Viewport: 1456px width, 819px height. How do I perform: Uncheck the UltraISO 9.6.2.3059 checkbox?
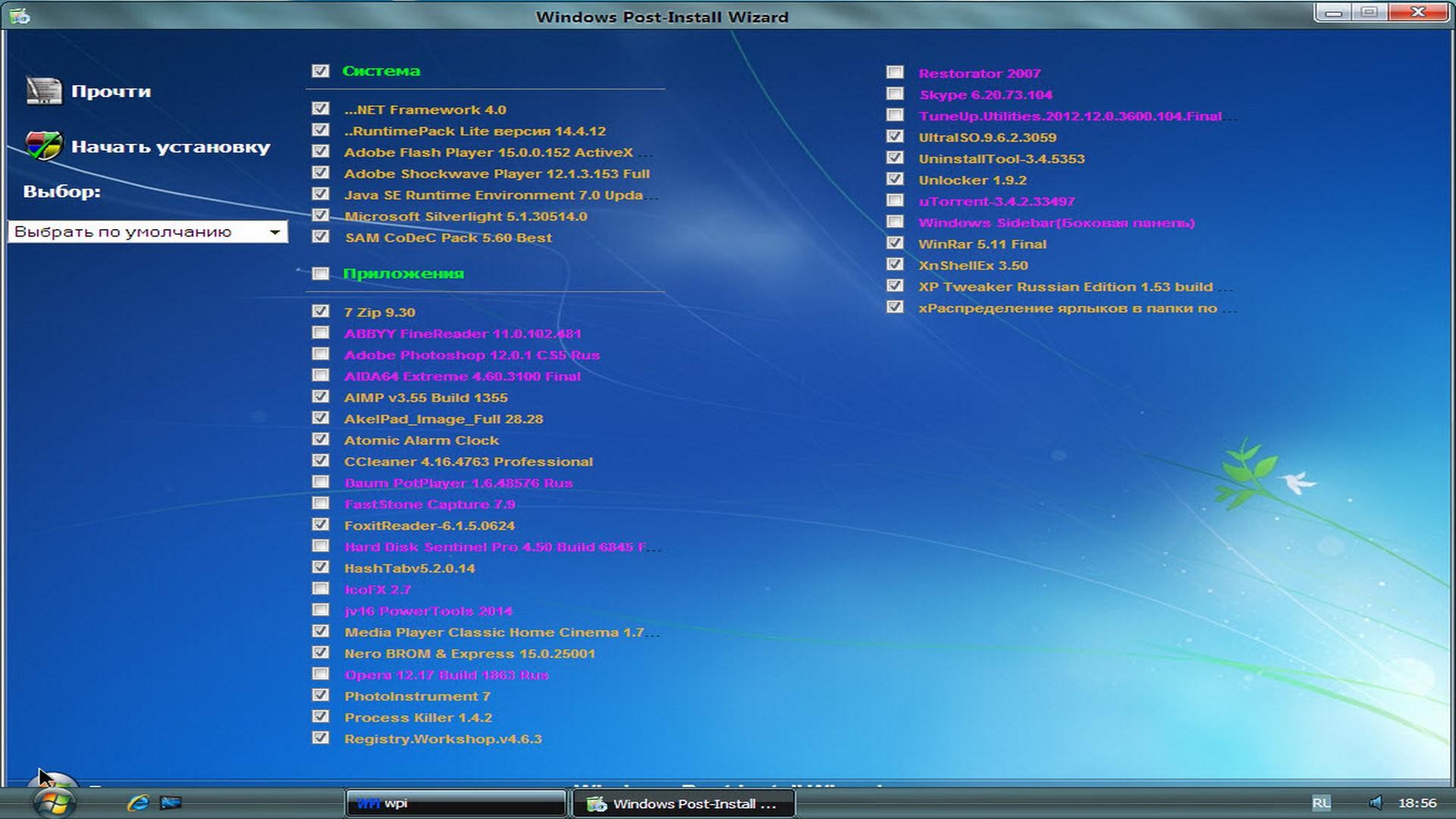(x=896, y=136)
